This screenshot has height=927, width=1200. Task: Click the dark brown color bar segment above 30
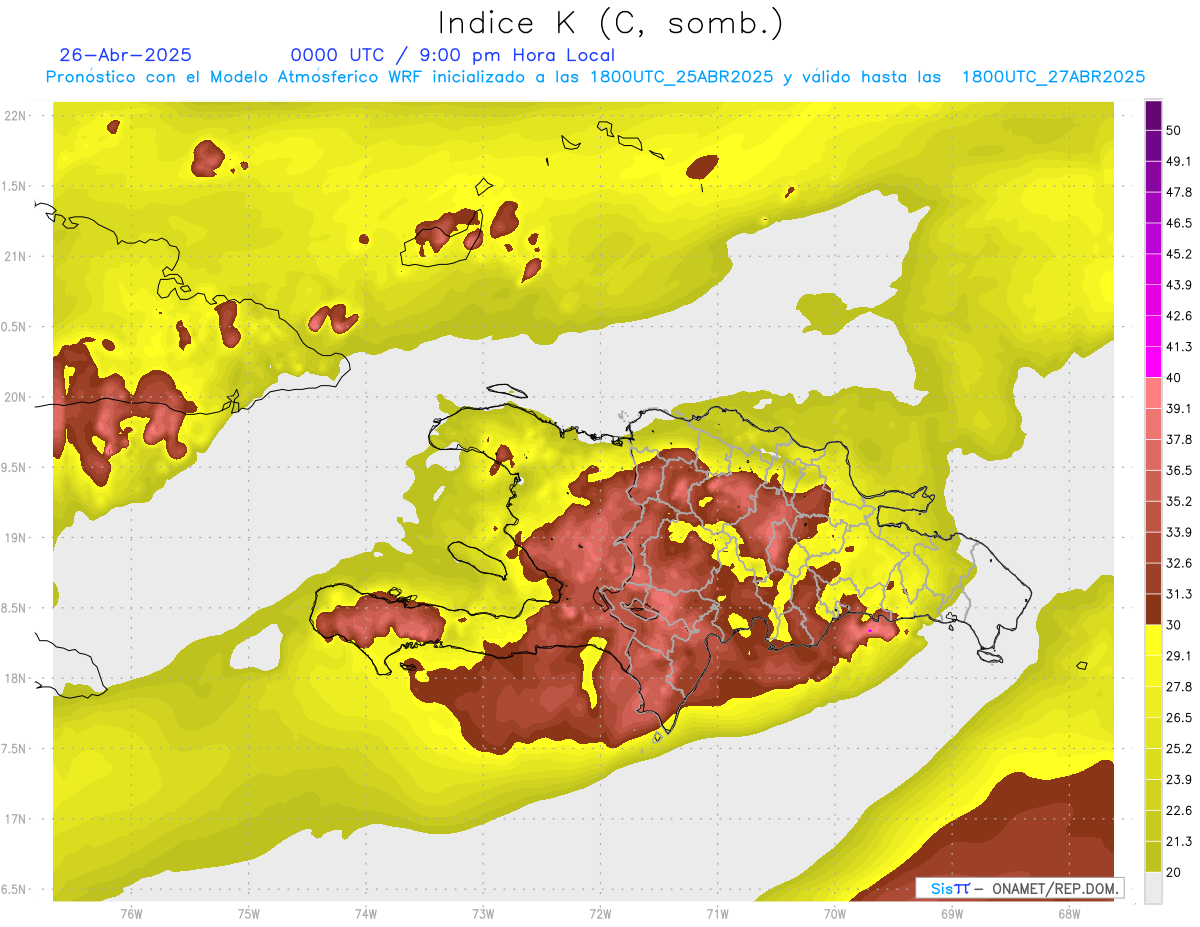(x=1153, y=609)
